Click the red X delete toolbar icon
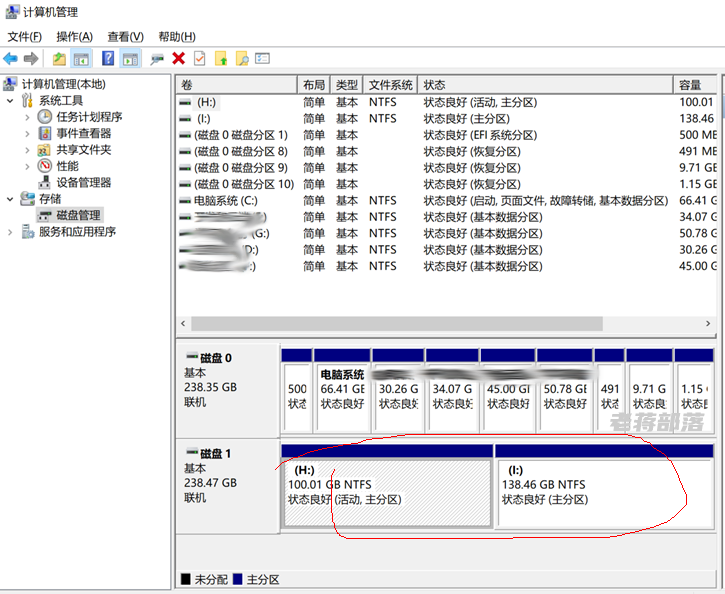 [x=178, y=58]
